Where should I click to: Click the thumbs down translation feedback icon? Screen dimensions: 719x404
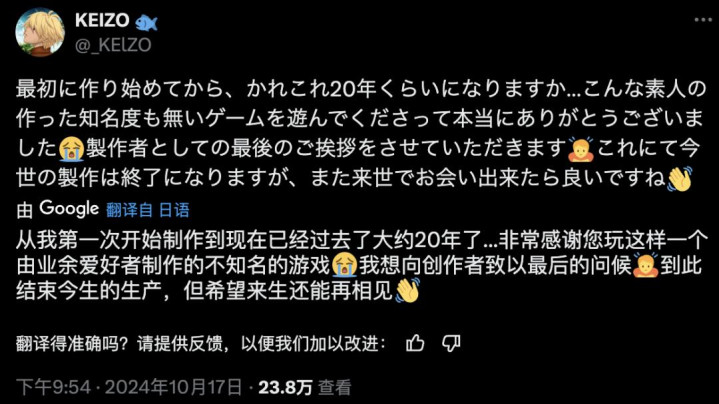[x=451, y=343]
